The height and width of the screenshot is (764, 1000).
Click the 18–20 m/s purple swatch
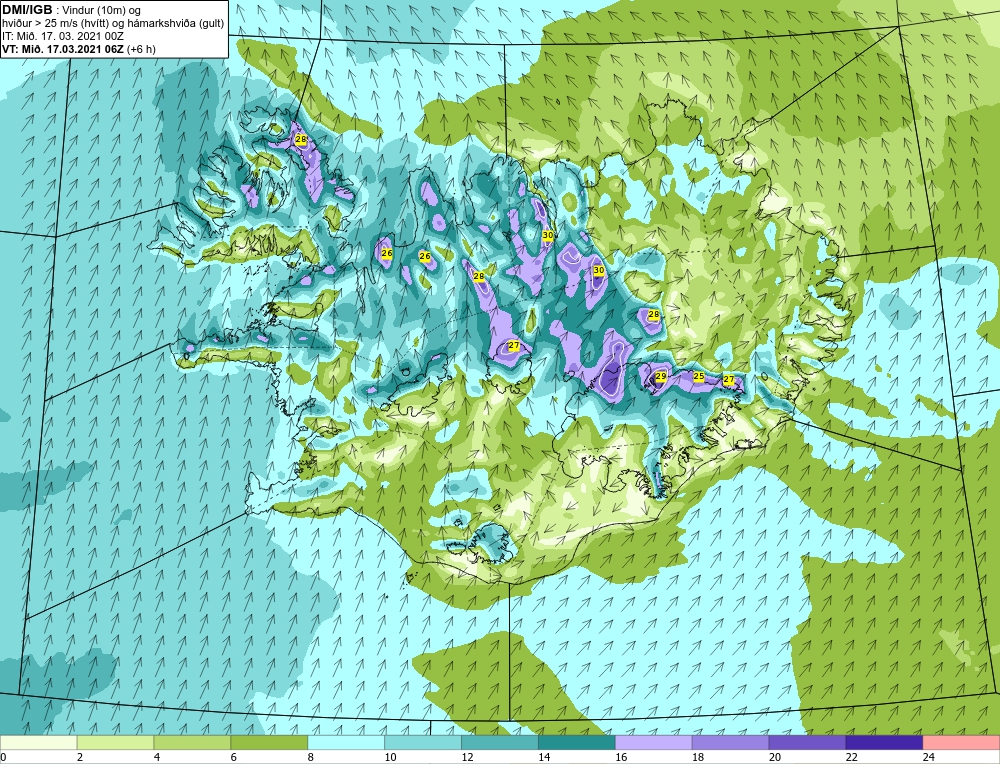730,742
